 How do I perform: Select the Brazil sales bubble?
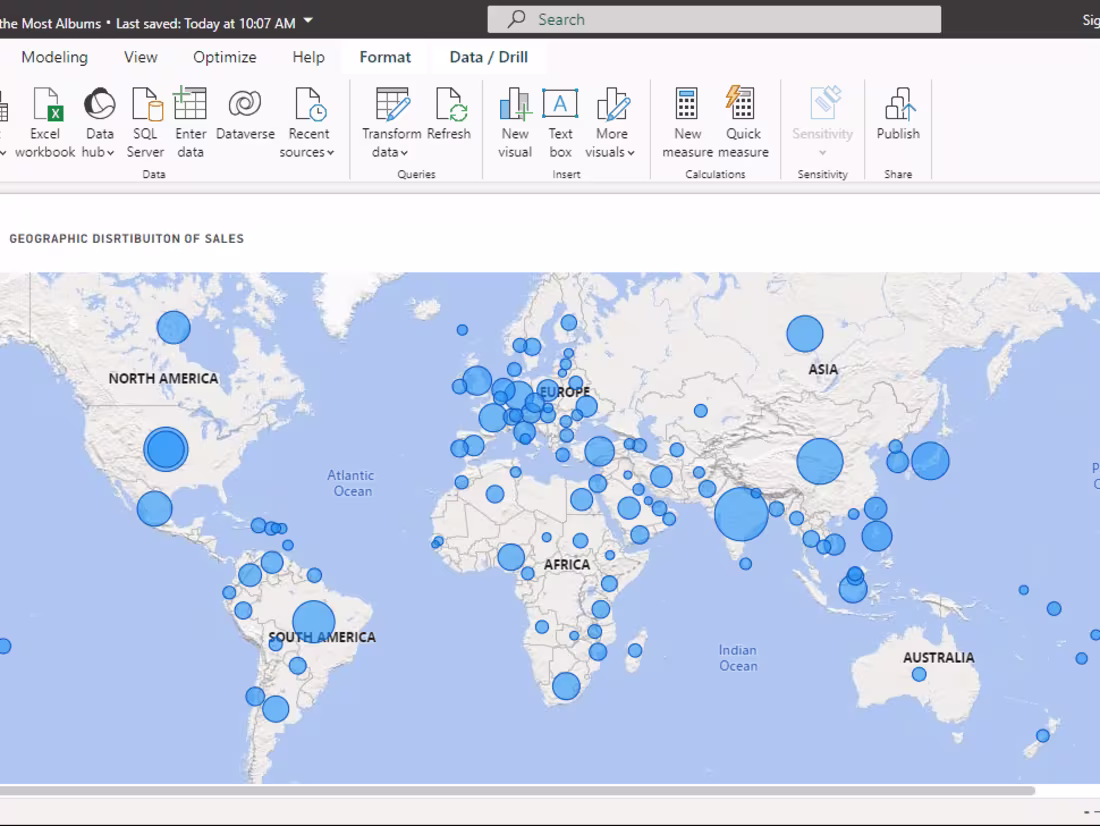pyautogui.click(x=313, y=621)
